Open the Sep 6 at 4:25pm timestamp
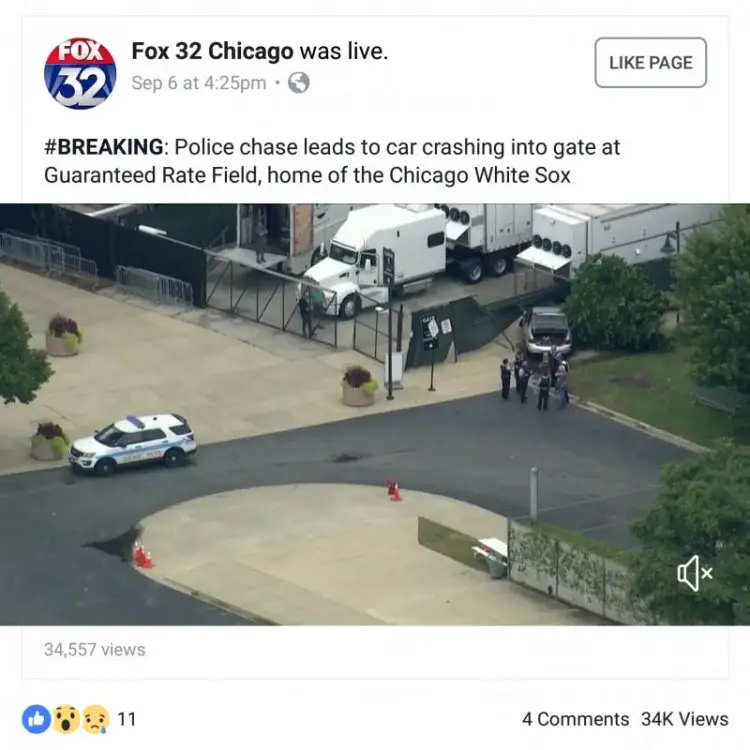This screenshot has width=750, height=750. point(199,83)
